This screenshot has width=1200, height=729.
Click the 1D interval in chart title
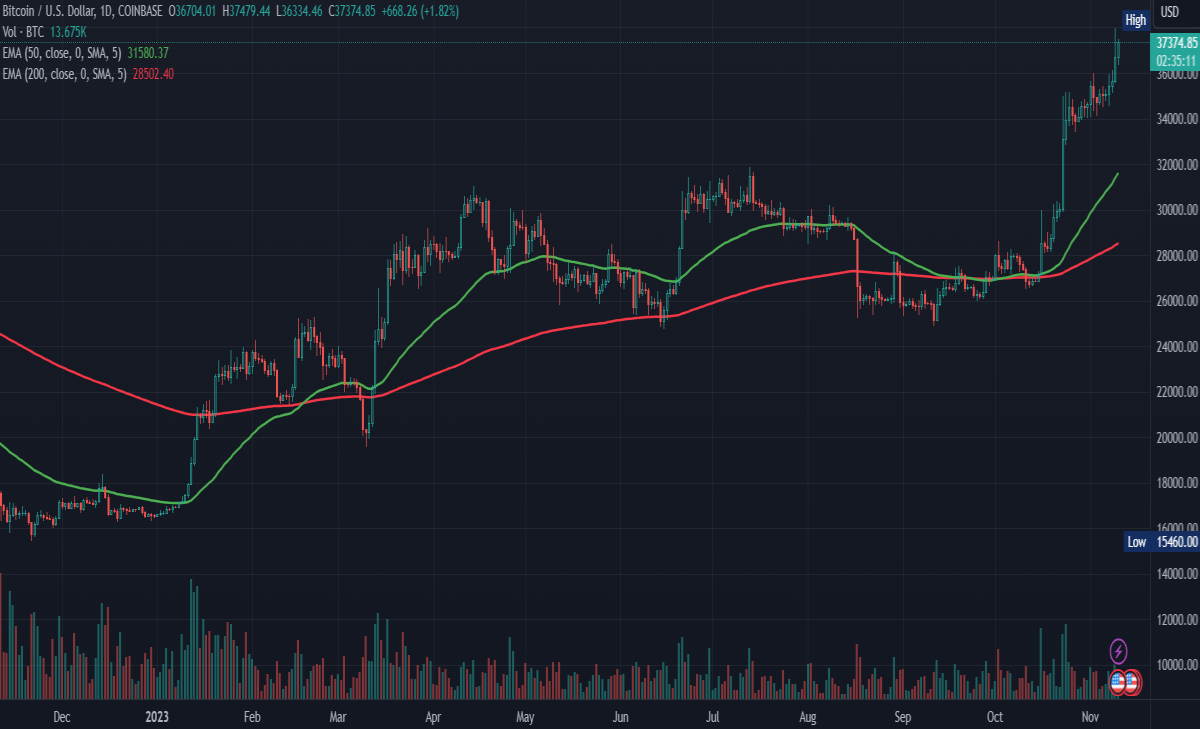[x=104, y=10]
